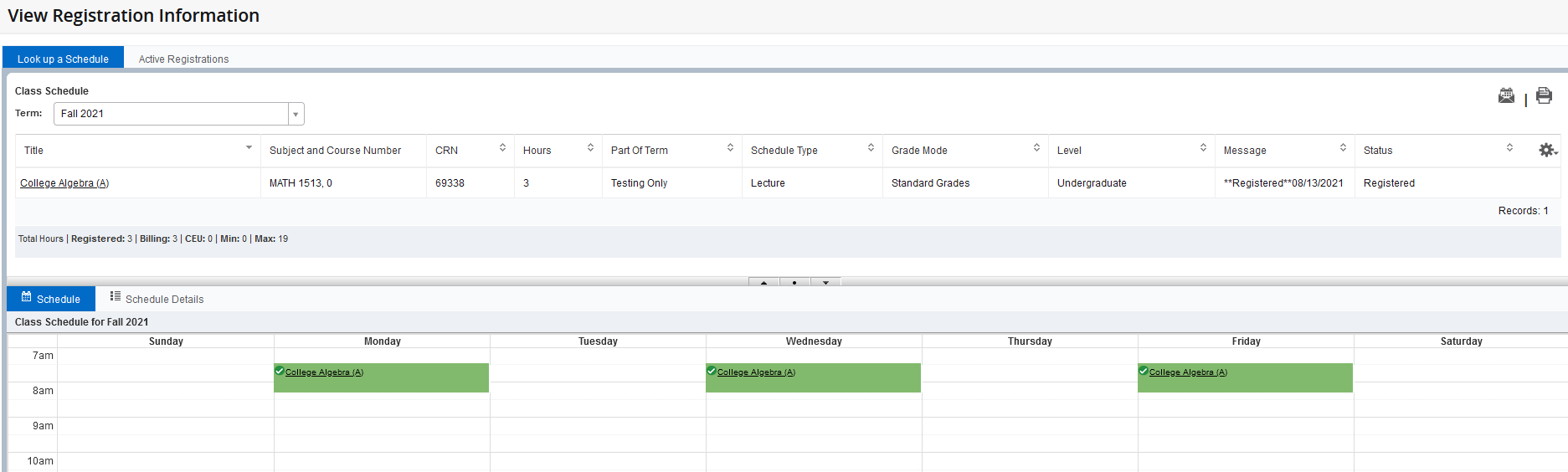Viewport: 1568px width, 472px height.
Task: Reset panel split using center dot button
Action: click(794, 283)
